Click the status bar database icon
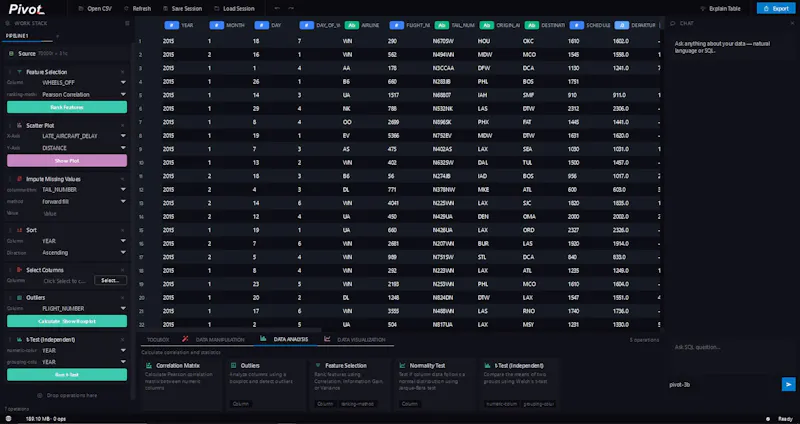 (x=8, y=419)
